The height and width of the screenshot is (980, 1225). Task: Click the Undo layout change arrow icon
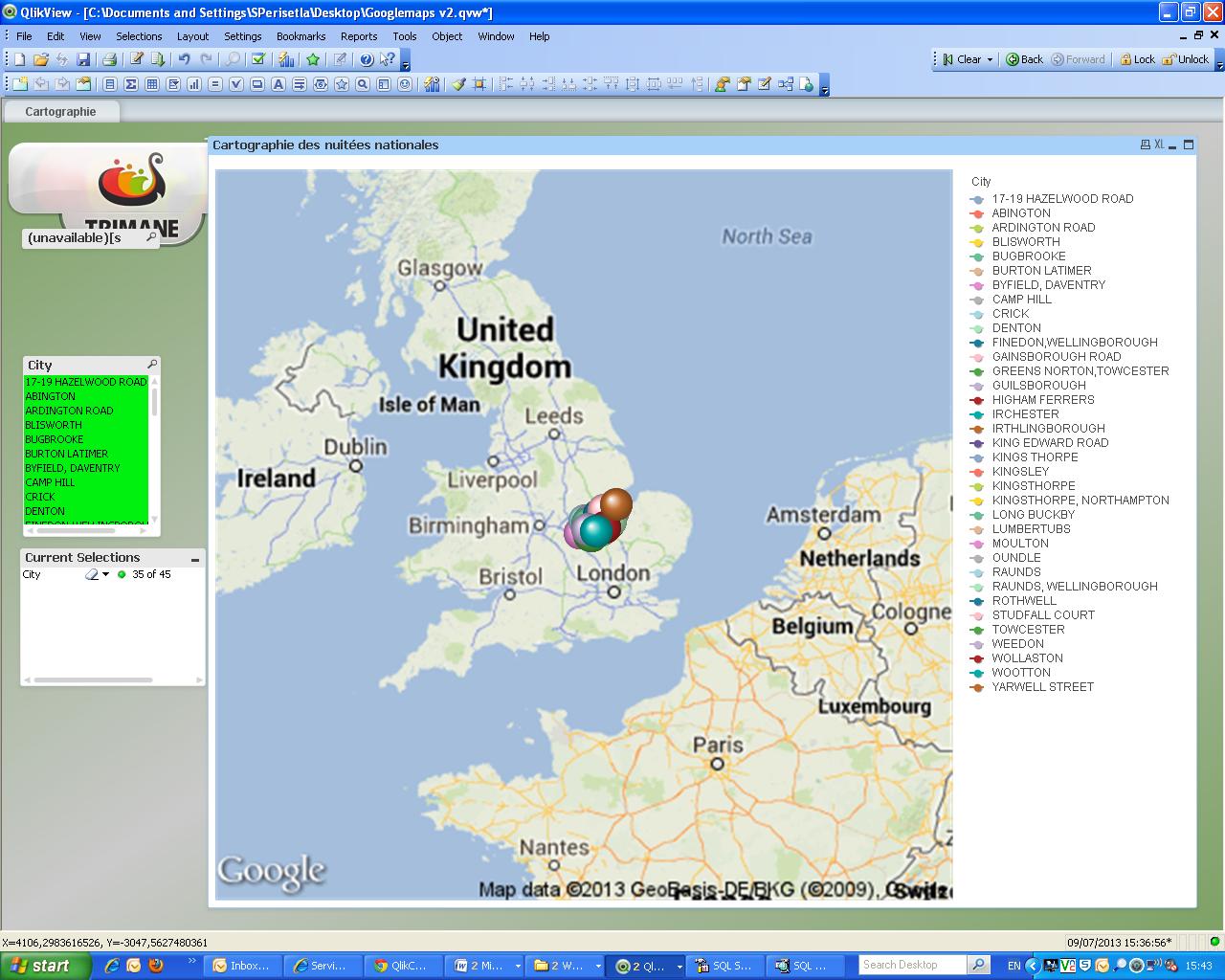click(x=183, y=59)
